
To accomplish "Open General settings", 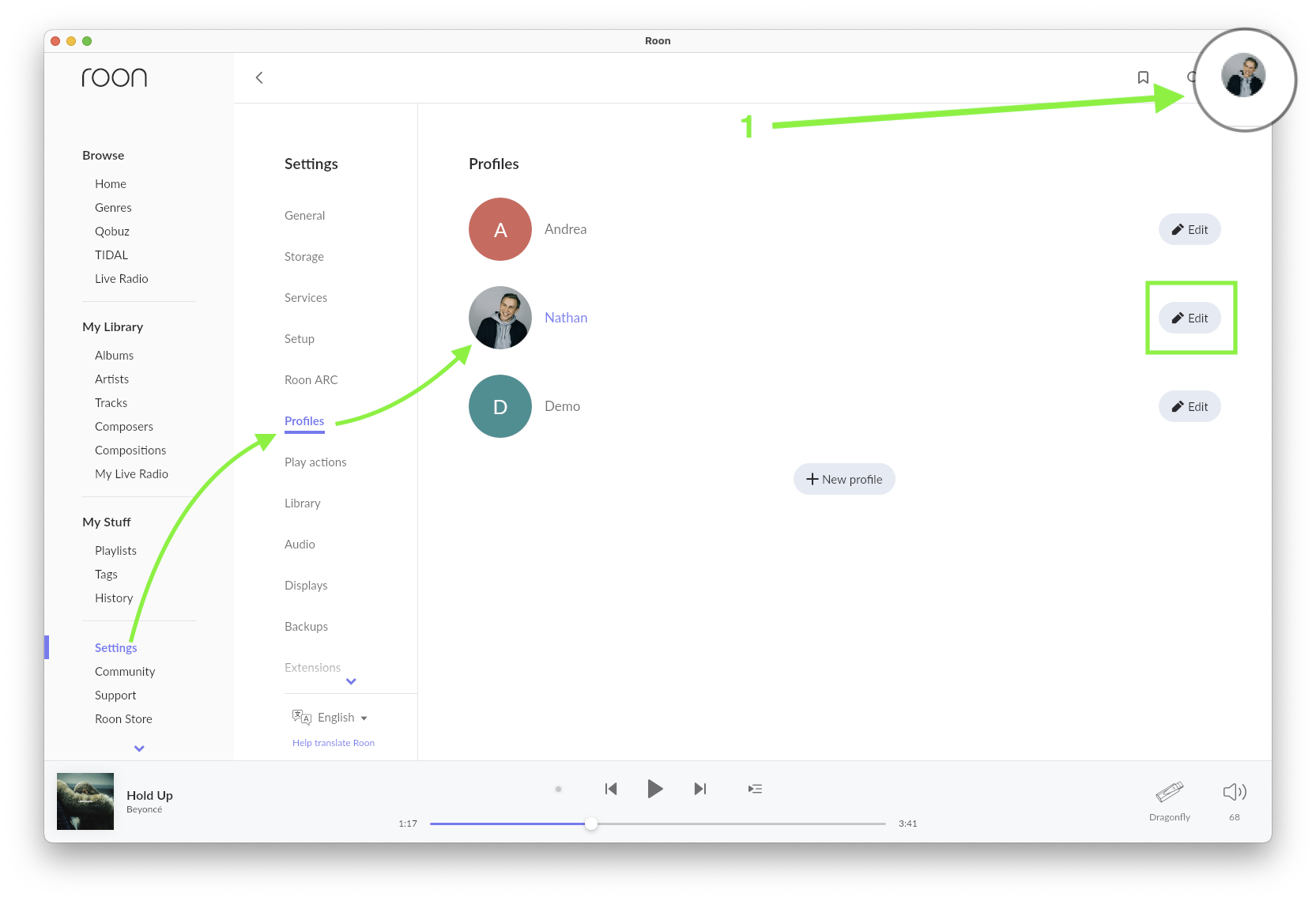I will (304, 216).
